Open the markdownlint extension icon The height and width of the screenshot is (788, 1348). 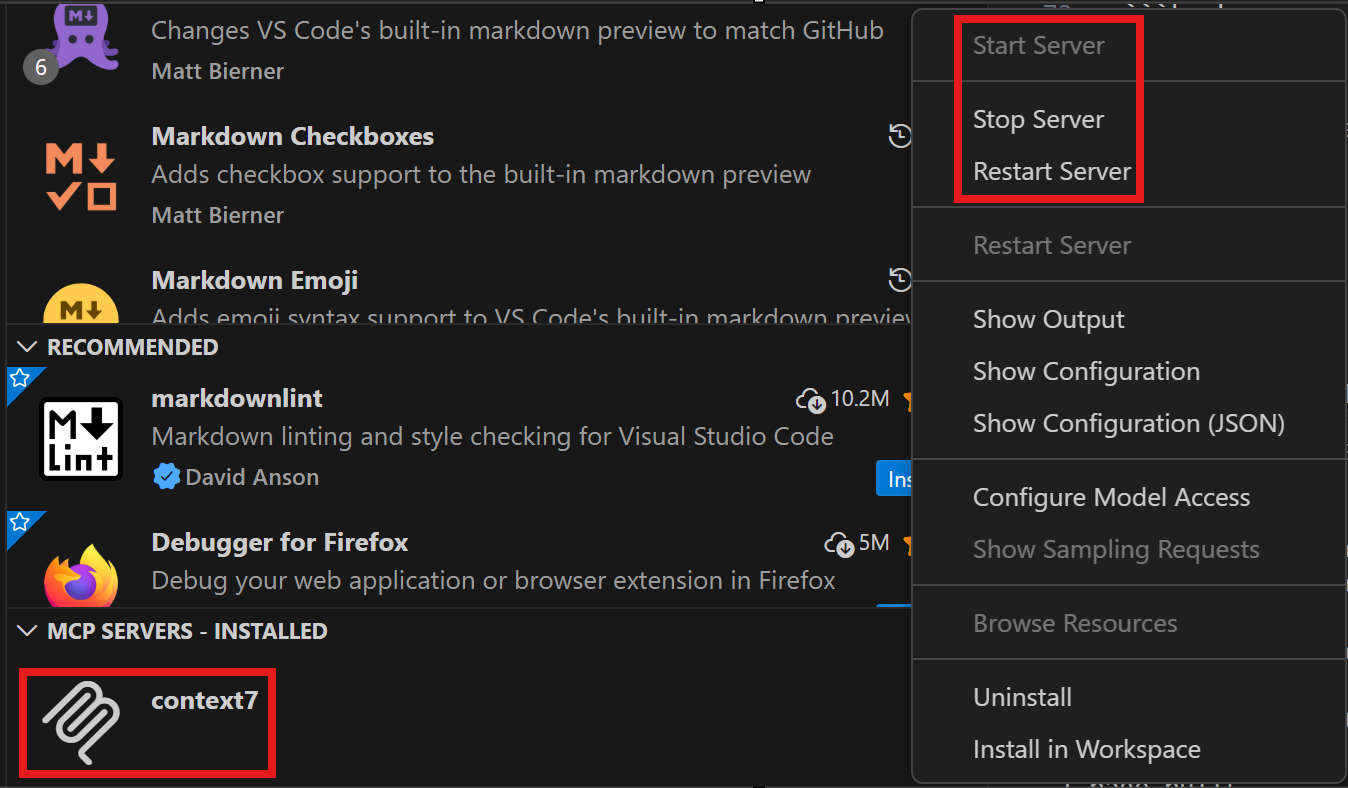pos(82,438)
